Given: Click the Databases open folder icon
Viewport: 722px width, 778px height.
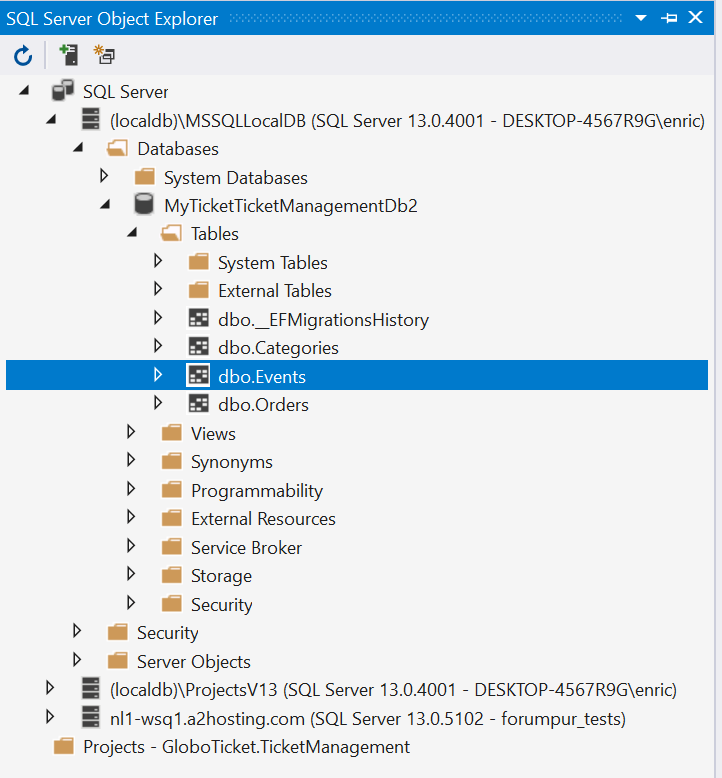Looking at the screenshot, I should tap(118, 148).
